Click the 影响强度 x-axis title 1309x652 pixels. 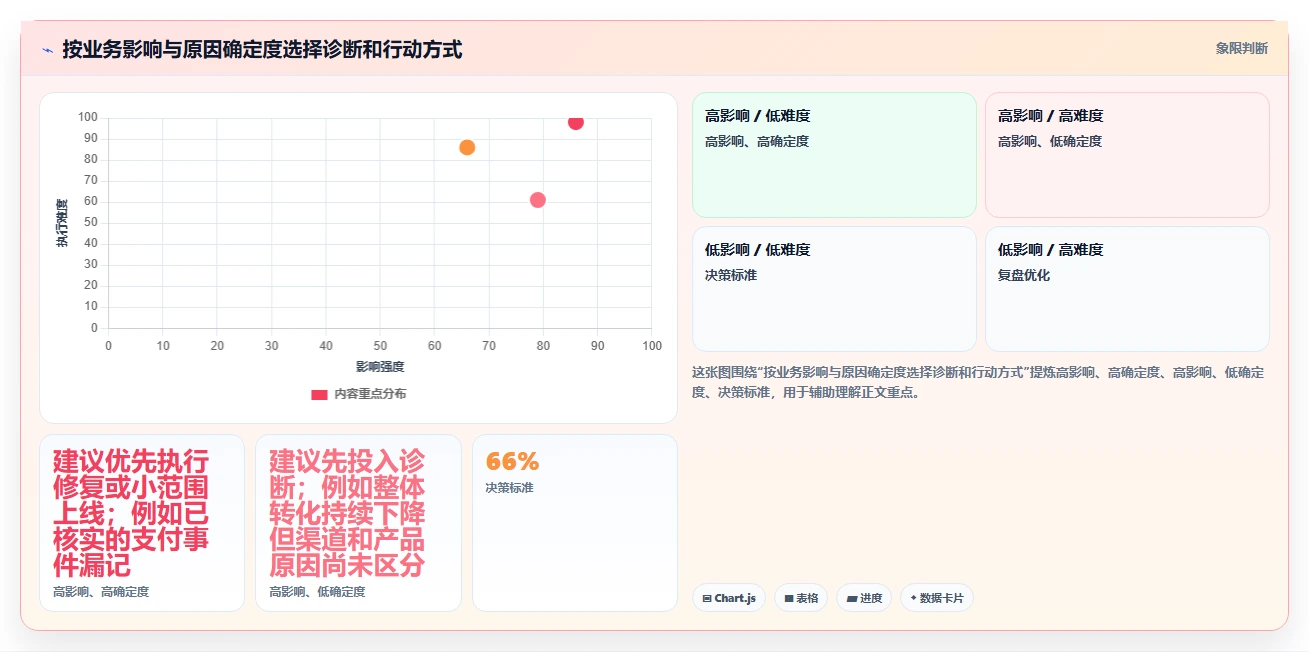380,367
